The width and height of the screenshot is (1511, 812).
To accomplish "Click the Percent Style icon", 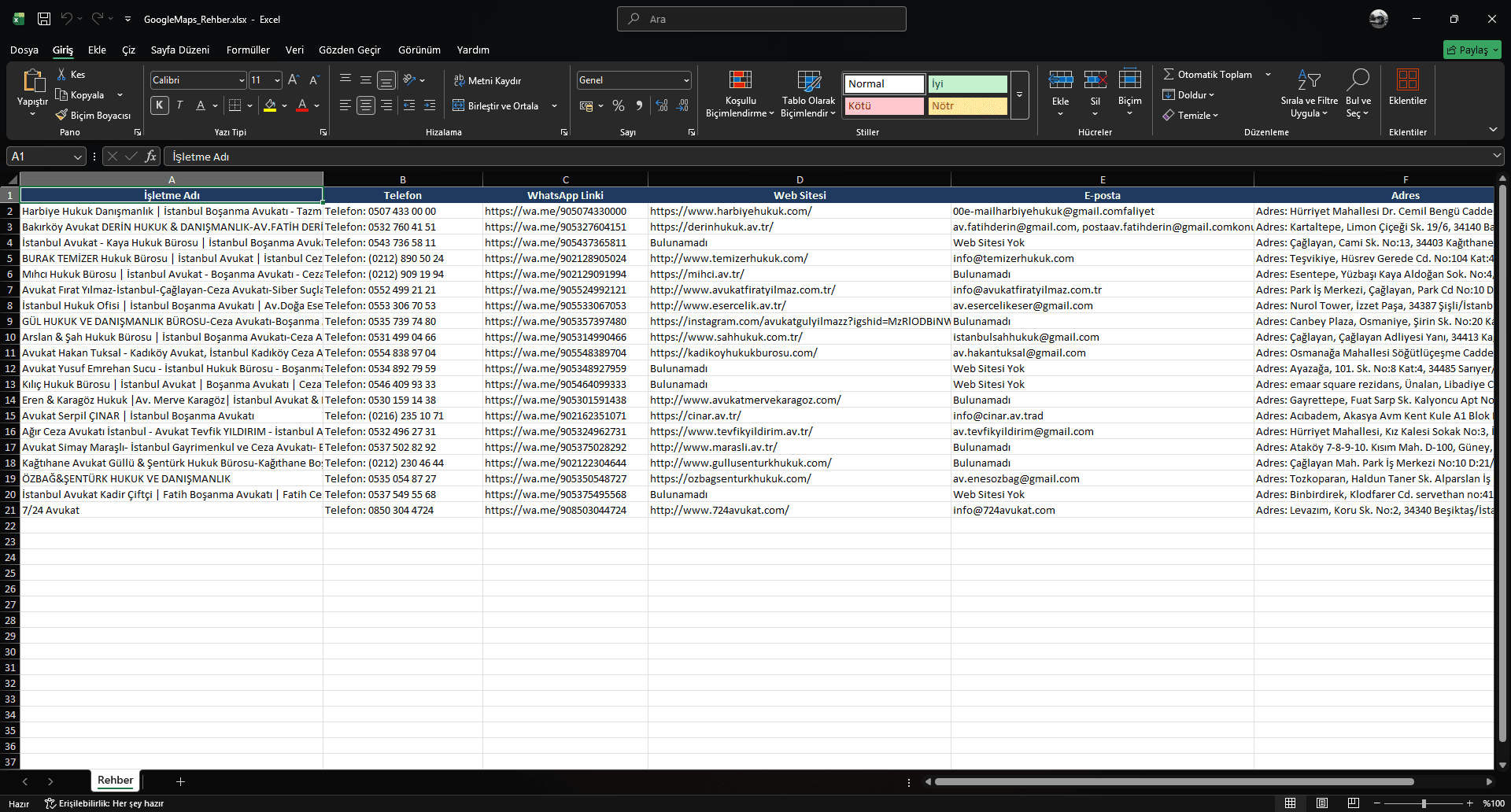I will click(x=619, y=105).
